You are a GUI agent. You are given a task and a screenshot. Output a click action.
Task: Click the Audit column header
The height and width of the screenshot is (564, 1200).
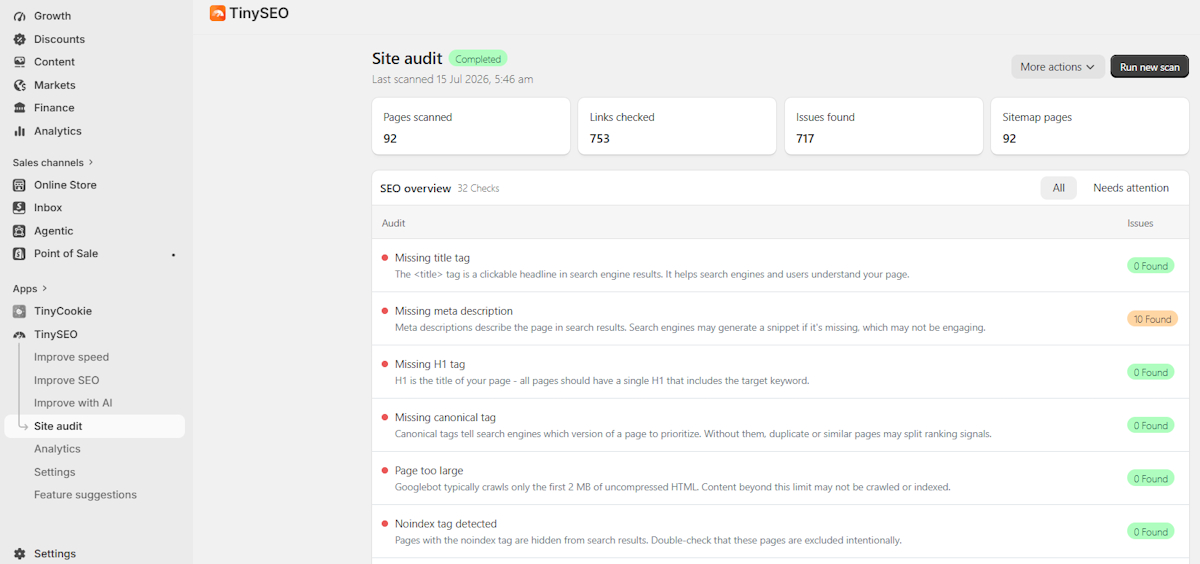click(393, 223)
